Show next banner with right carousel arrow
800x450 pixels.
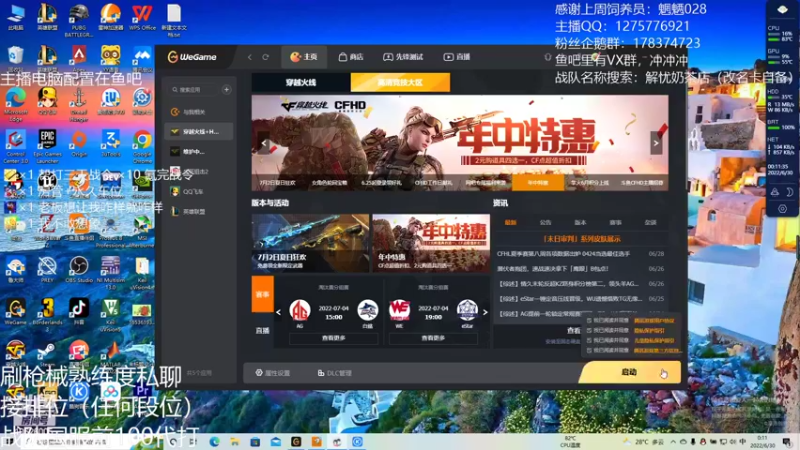(656, 143)
